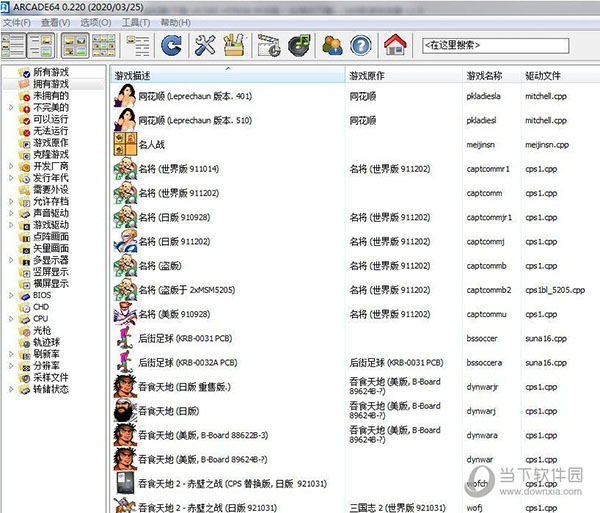
Task: Open the 帮助(H) menu
Action: point(176,23)
